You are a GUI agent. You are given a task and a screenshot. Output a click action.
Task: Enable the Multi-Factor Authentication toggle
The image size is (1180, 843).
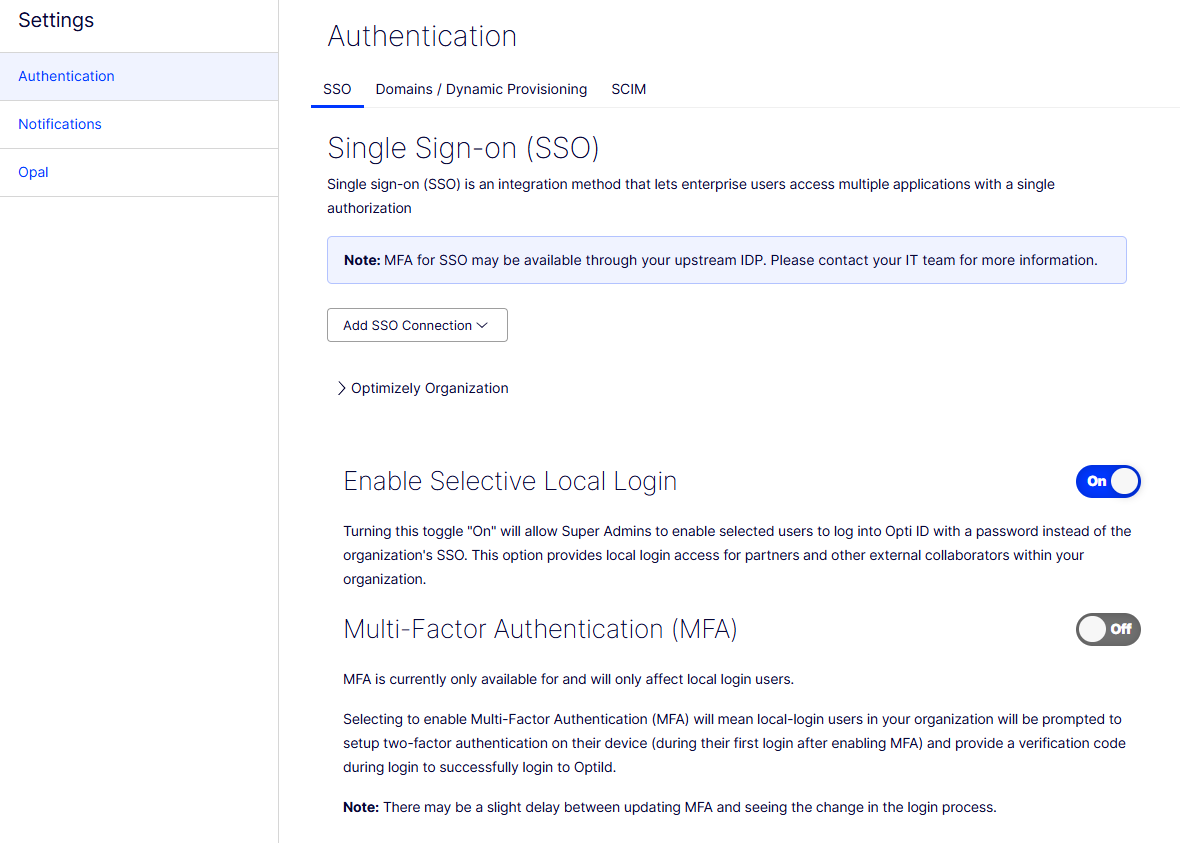[x=1107, y=629]
